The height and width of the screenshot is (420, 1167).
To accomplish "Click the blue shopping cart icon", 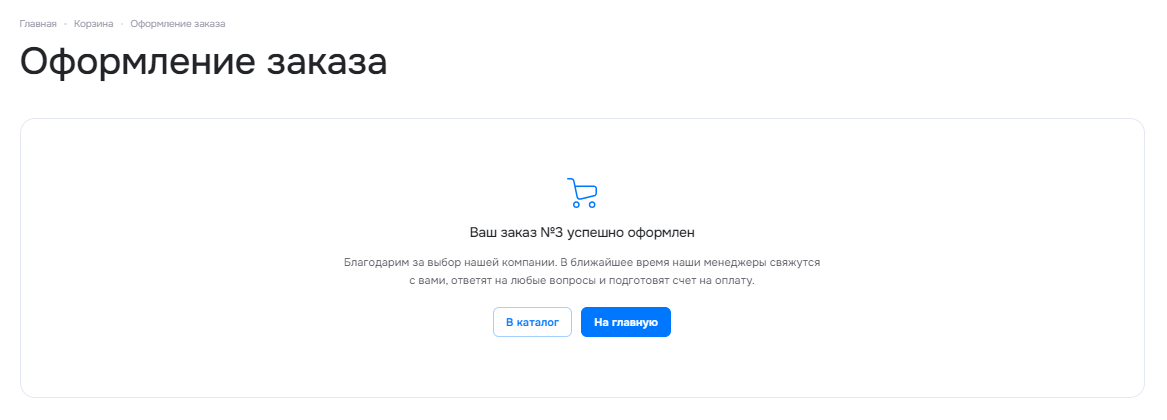I will [582, 192].
